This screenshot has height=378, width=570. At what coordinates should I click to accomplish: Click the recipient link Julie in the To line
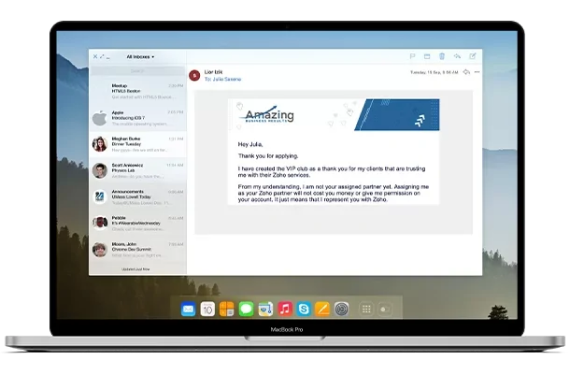click(222, 79)
